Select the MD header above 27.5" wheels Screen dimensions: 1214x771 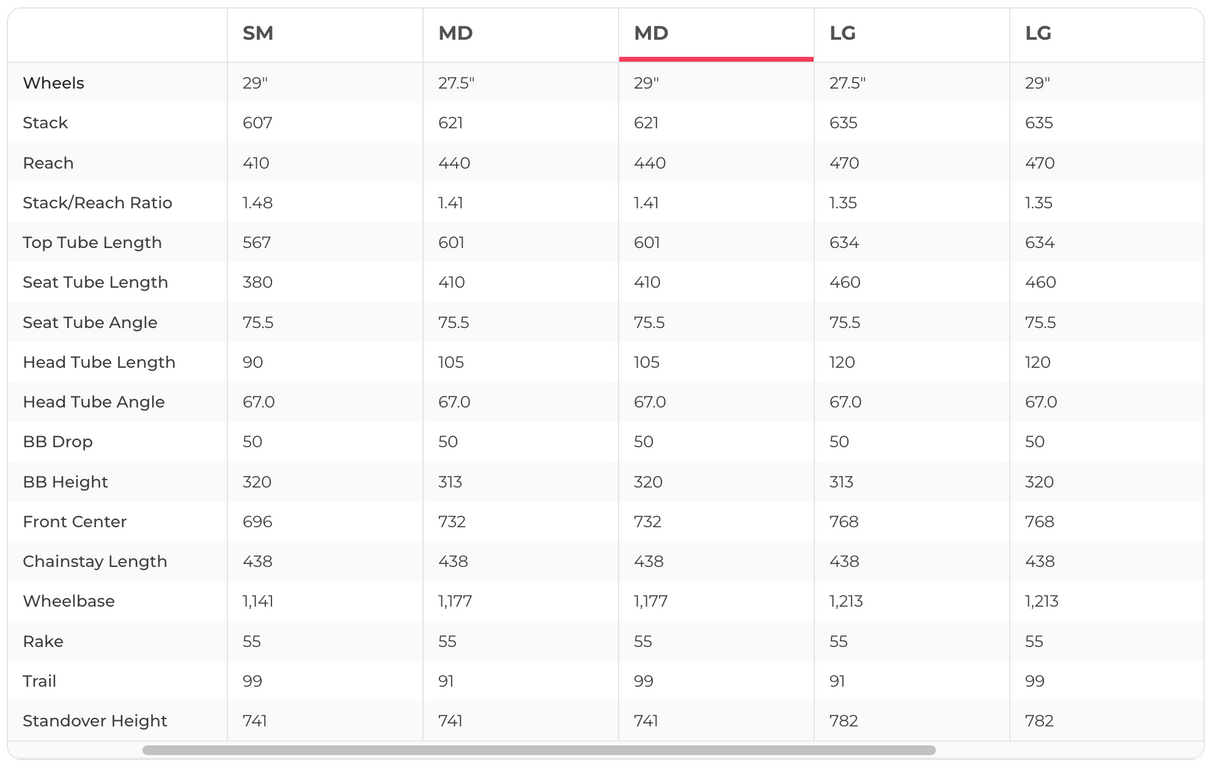(455, 34)
